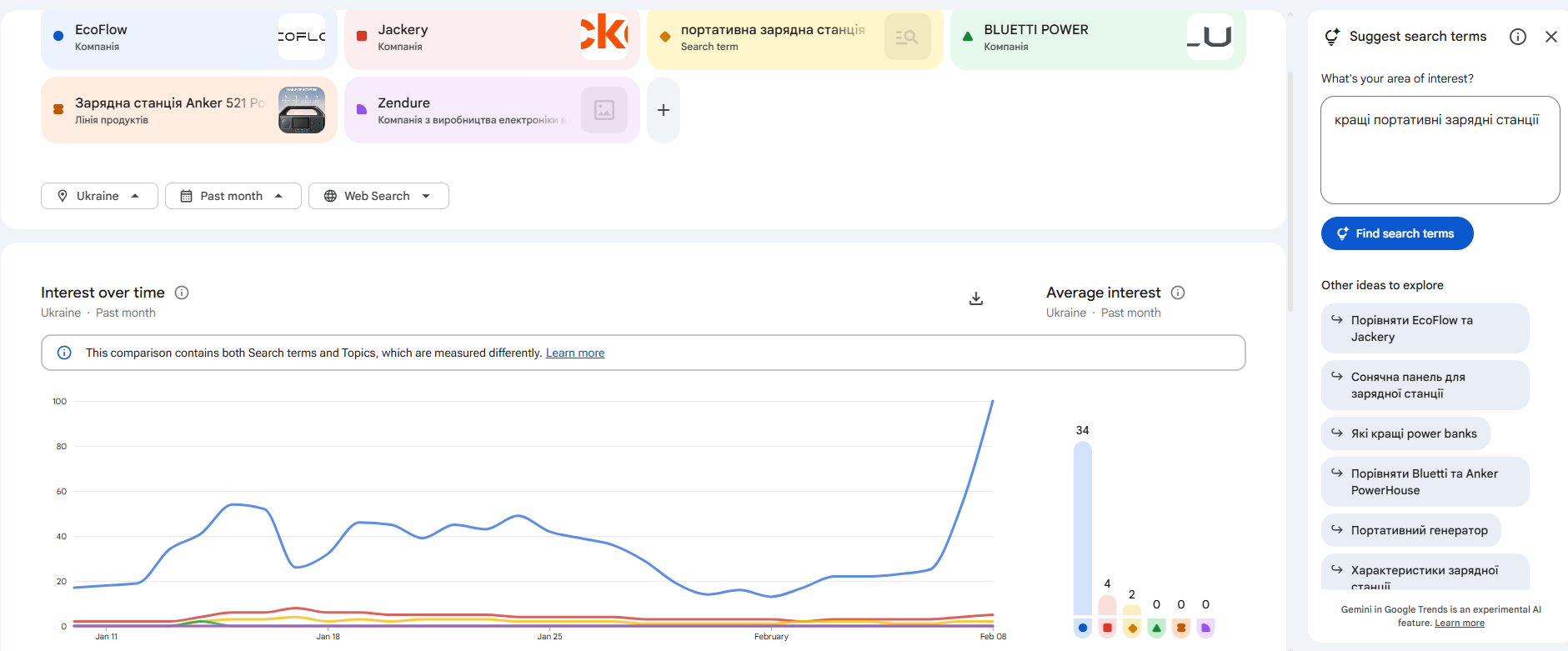Download the interest over time chart data
1568x651 pixels.
pos(976,298)
